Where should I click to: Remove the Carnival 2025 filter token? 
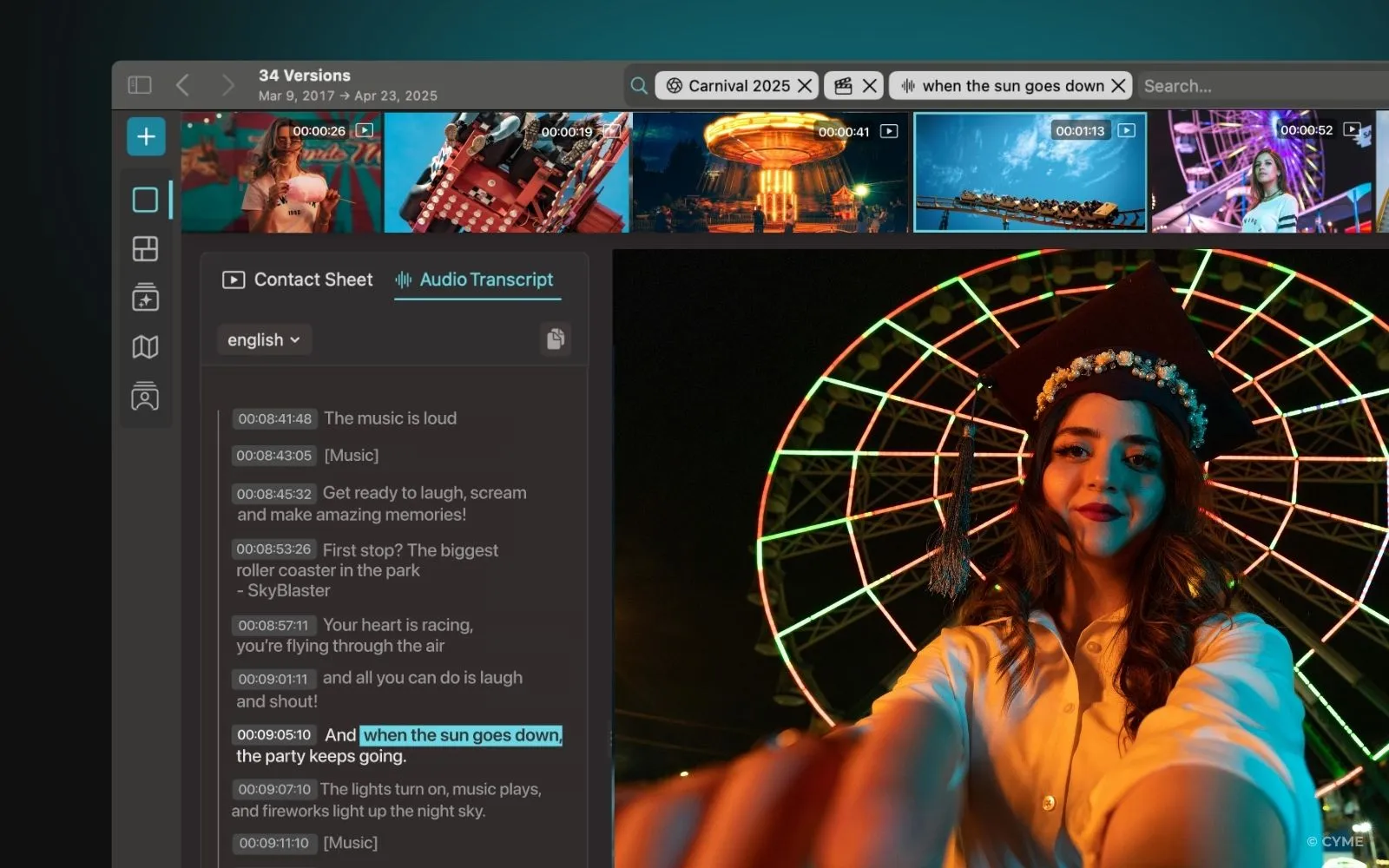(x=805, y=85)
